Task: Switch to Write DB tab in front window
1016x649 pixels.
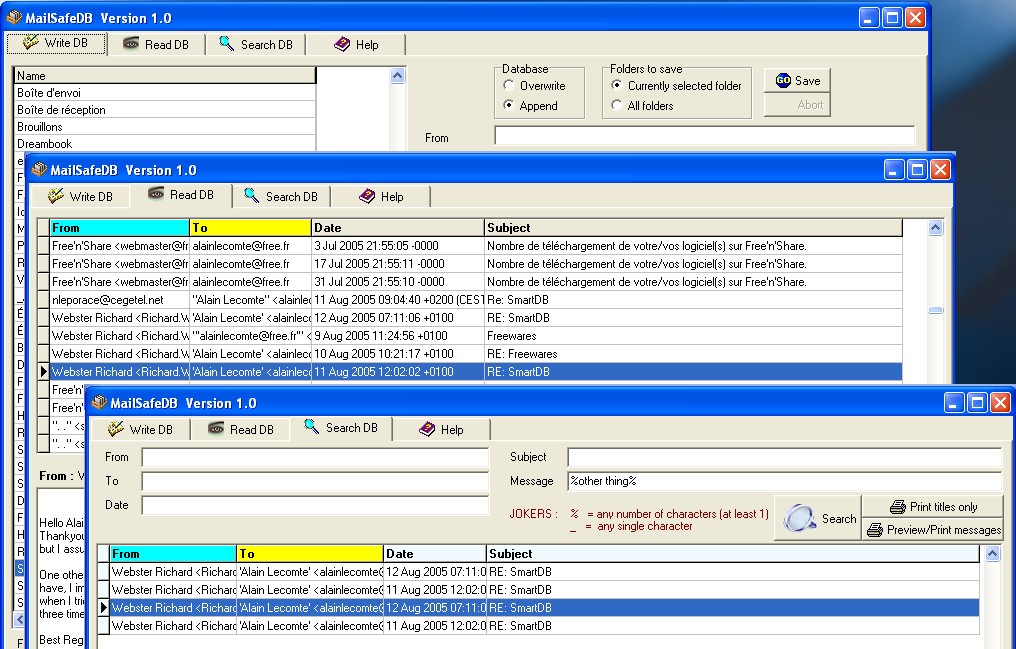Action: [140, 429]
